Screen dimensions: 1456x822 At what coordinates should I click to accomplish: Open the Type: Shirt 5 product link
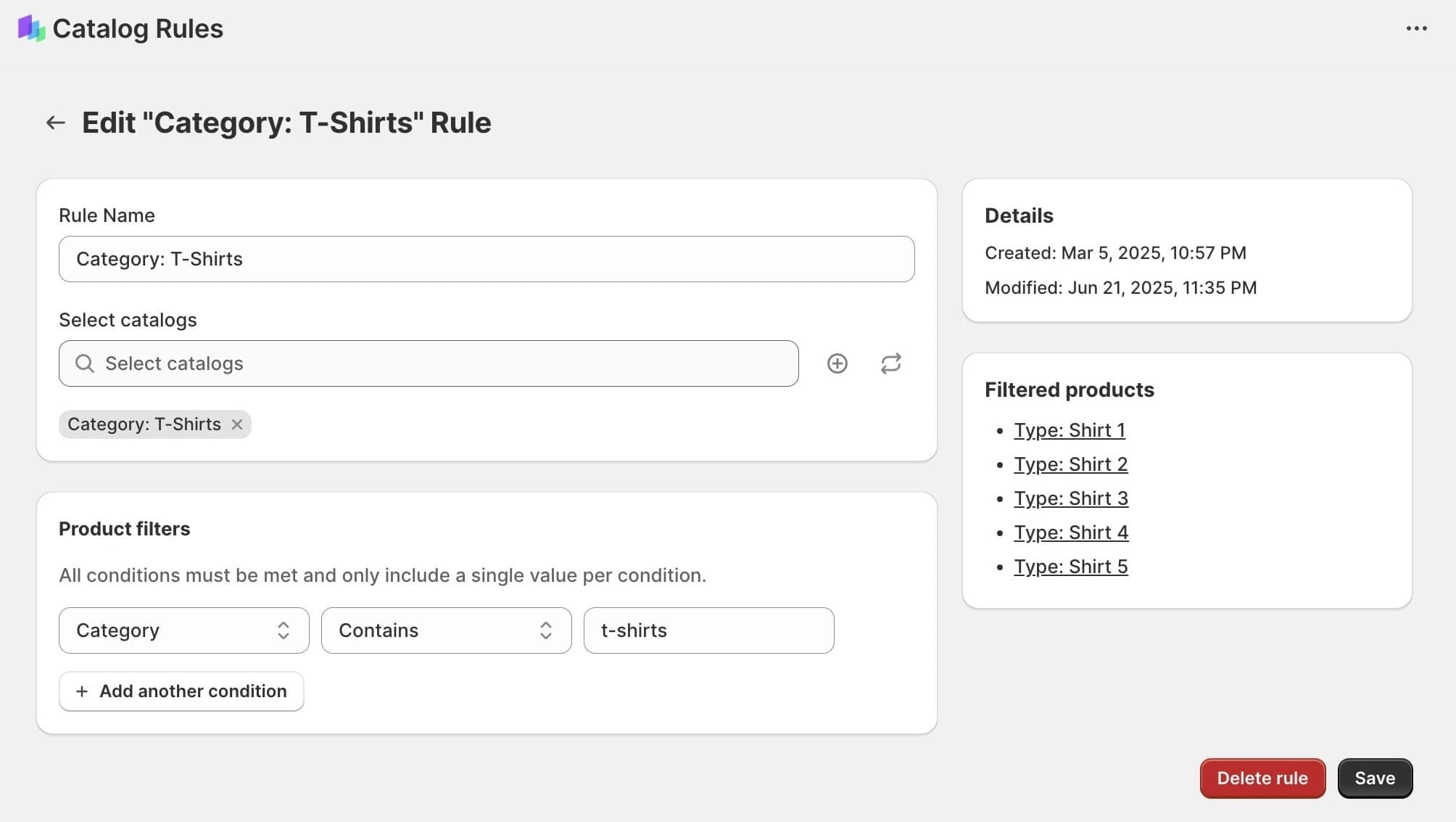point(1070,567)
